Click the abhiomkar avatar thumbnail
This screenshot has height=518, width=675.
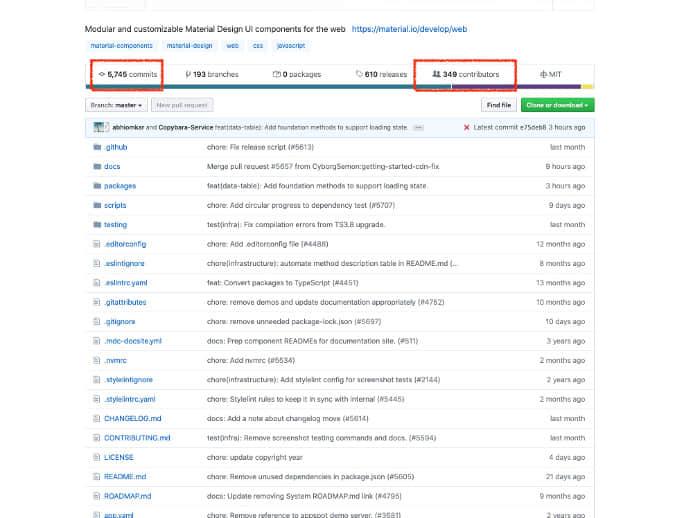click(x=100, y=128)
